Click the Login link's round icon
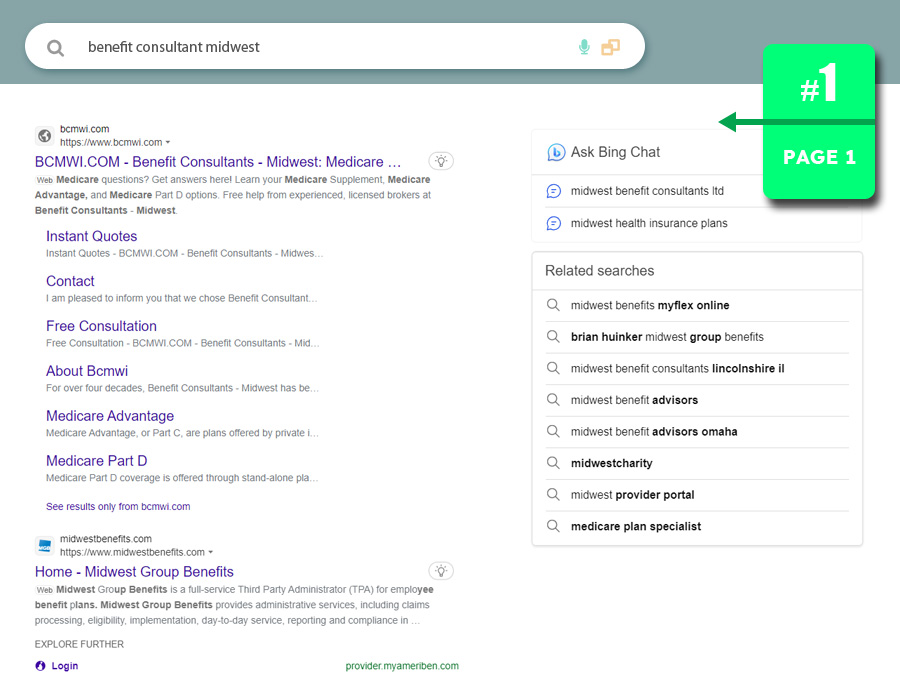The image size is (900, 700). (40, 666)
